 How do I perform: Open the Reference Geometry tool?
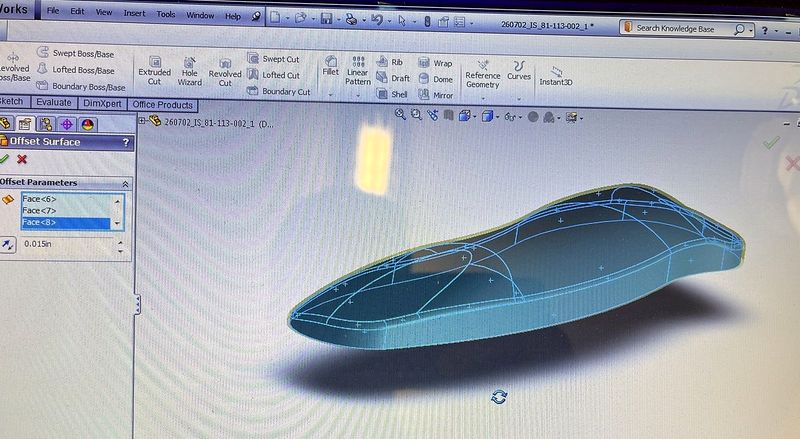point(483,75)
